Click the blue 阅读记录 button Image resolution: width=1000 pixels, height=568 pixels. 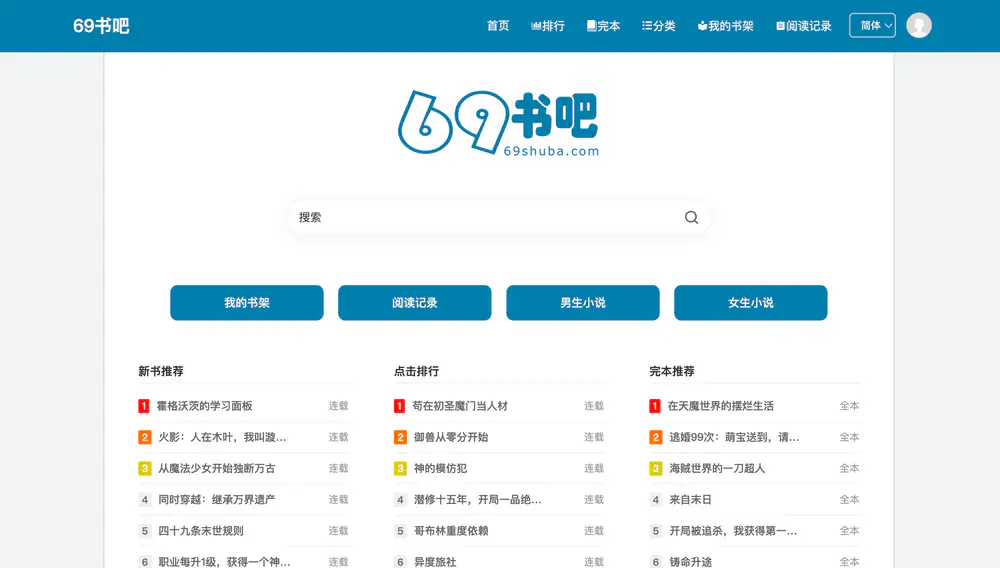click(x=415, y=303)
